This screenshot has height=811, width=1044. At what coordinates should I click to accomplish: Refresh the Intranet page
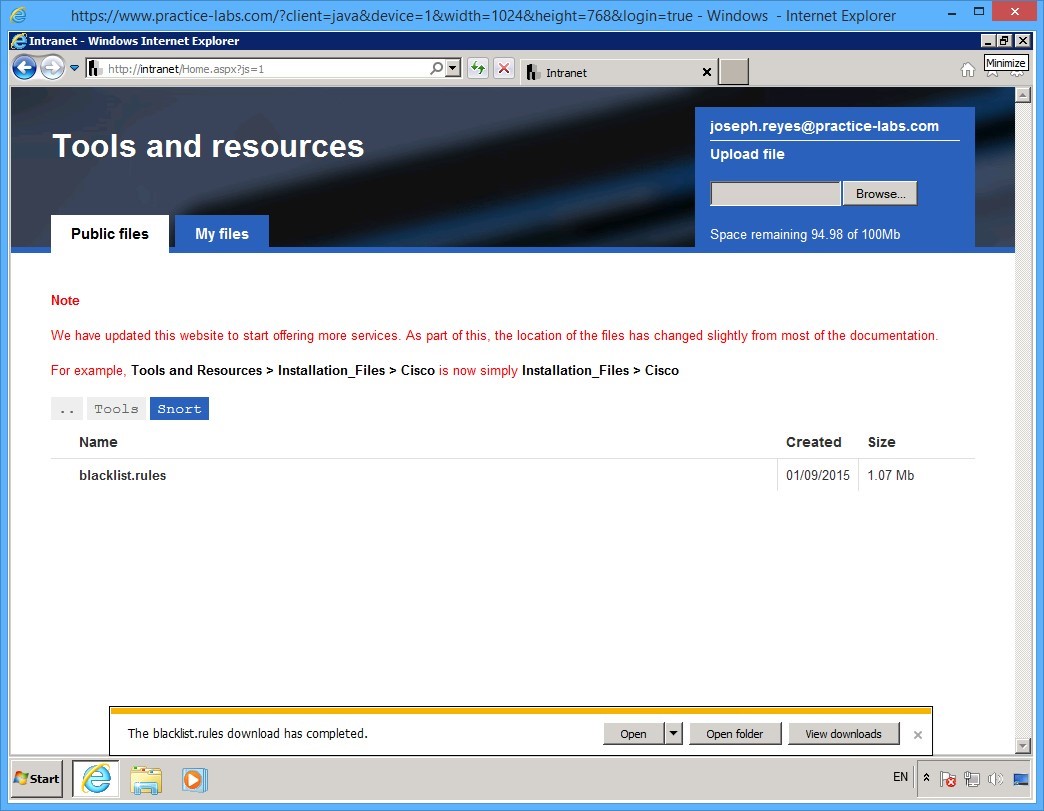478,68
